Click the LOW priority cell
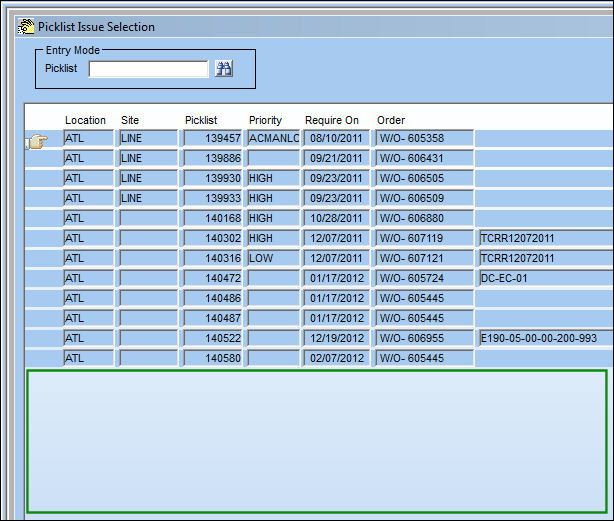This screenshot has width=614, height=521. [x=273, y=258]
